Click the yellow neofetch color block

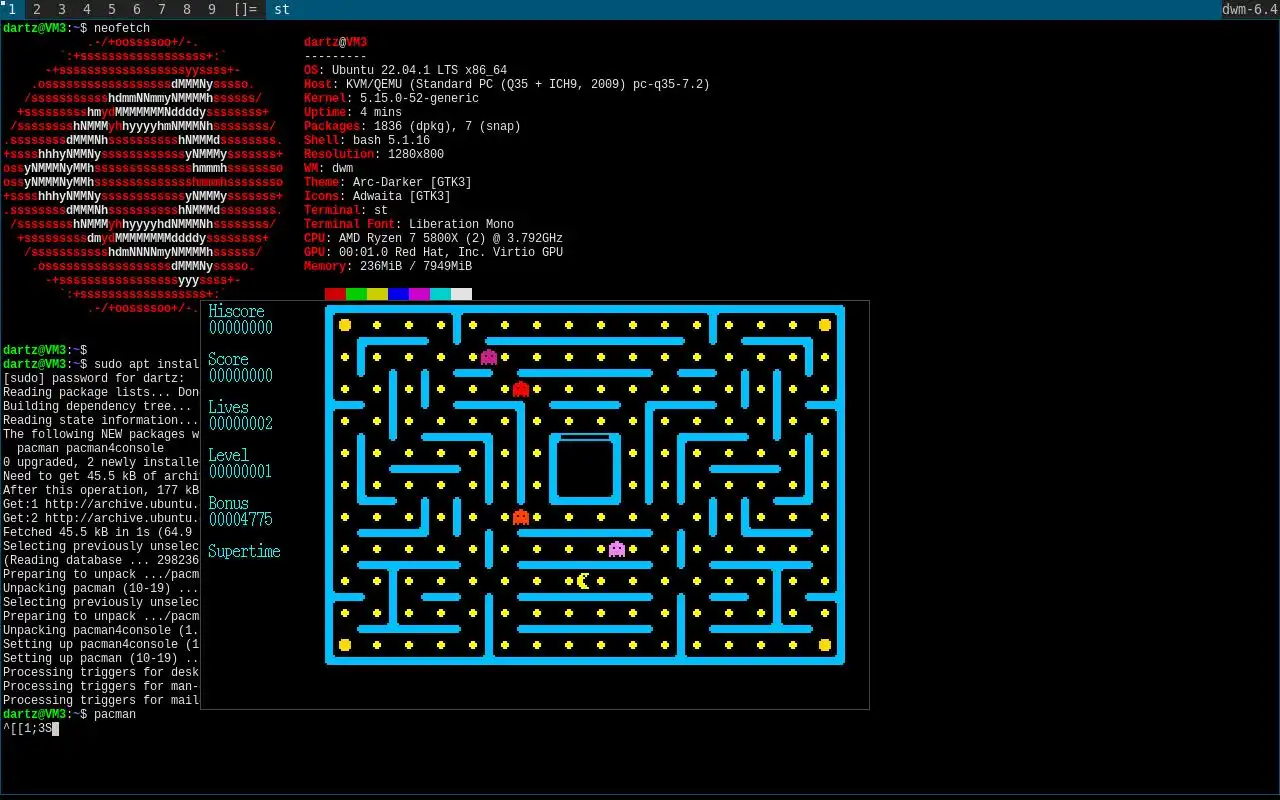point(377,294)
